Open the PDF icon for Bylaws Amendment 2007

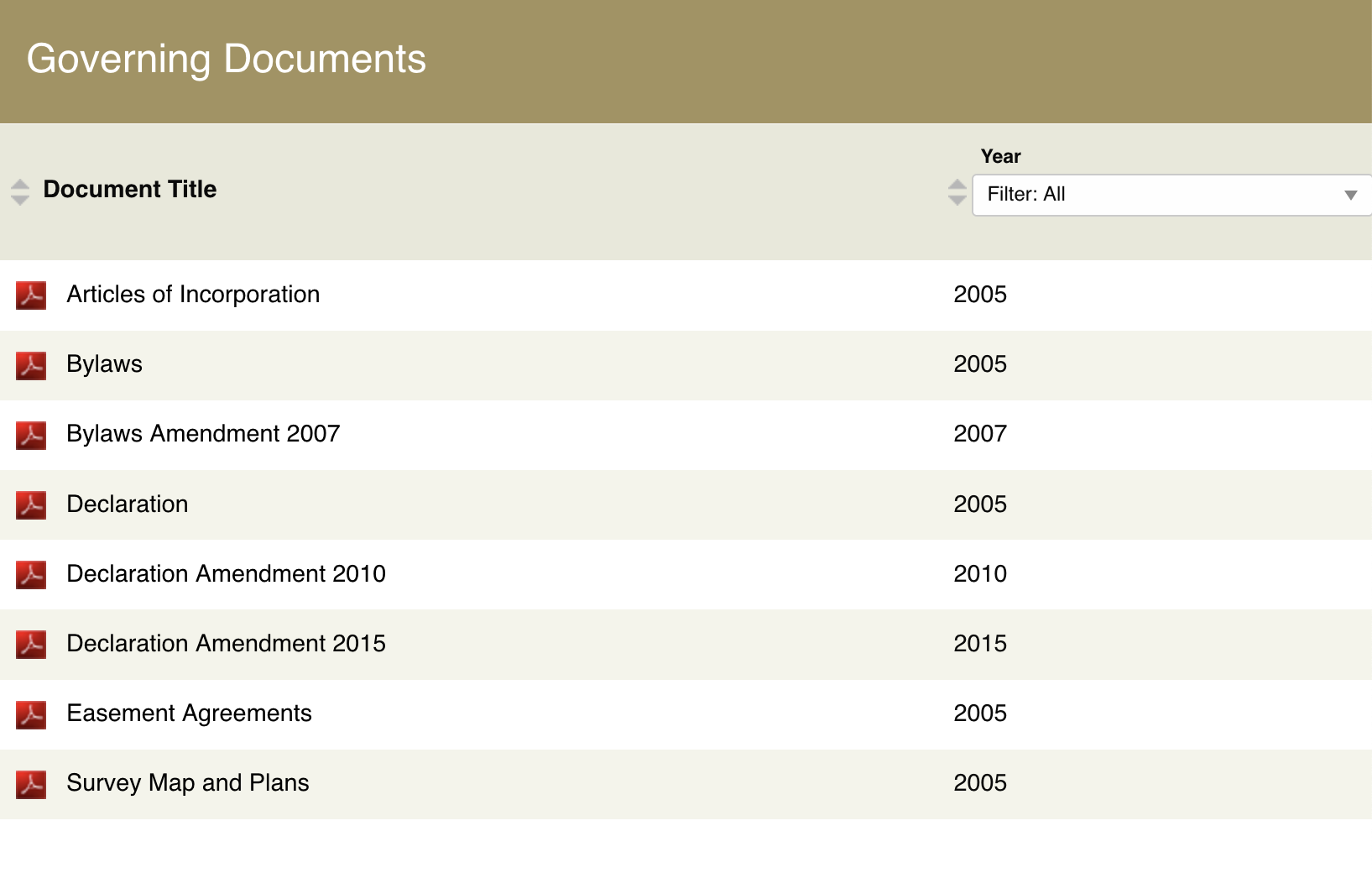point(31,435)
